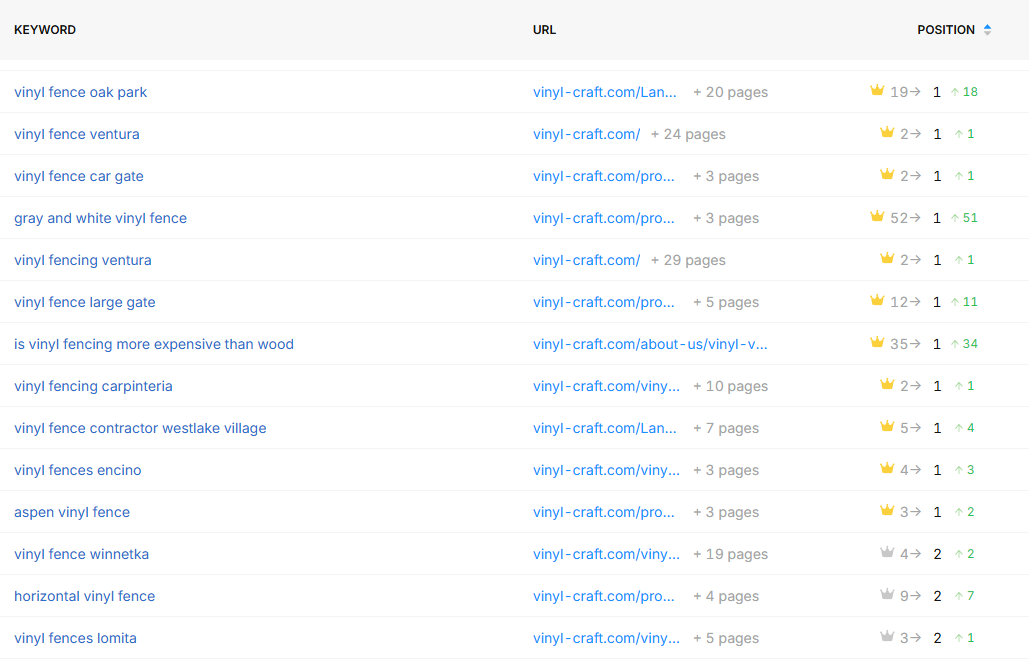The height and width of the screenshot is (659, 1029).
Task: Click the green position change value 18
Action: [970, 92]
